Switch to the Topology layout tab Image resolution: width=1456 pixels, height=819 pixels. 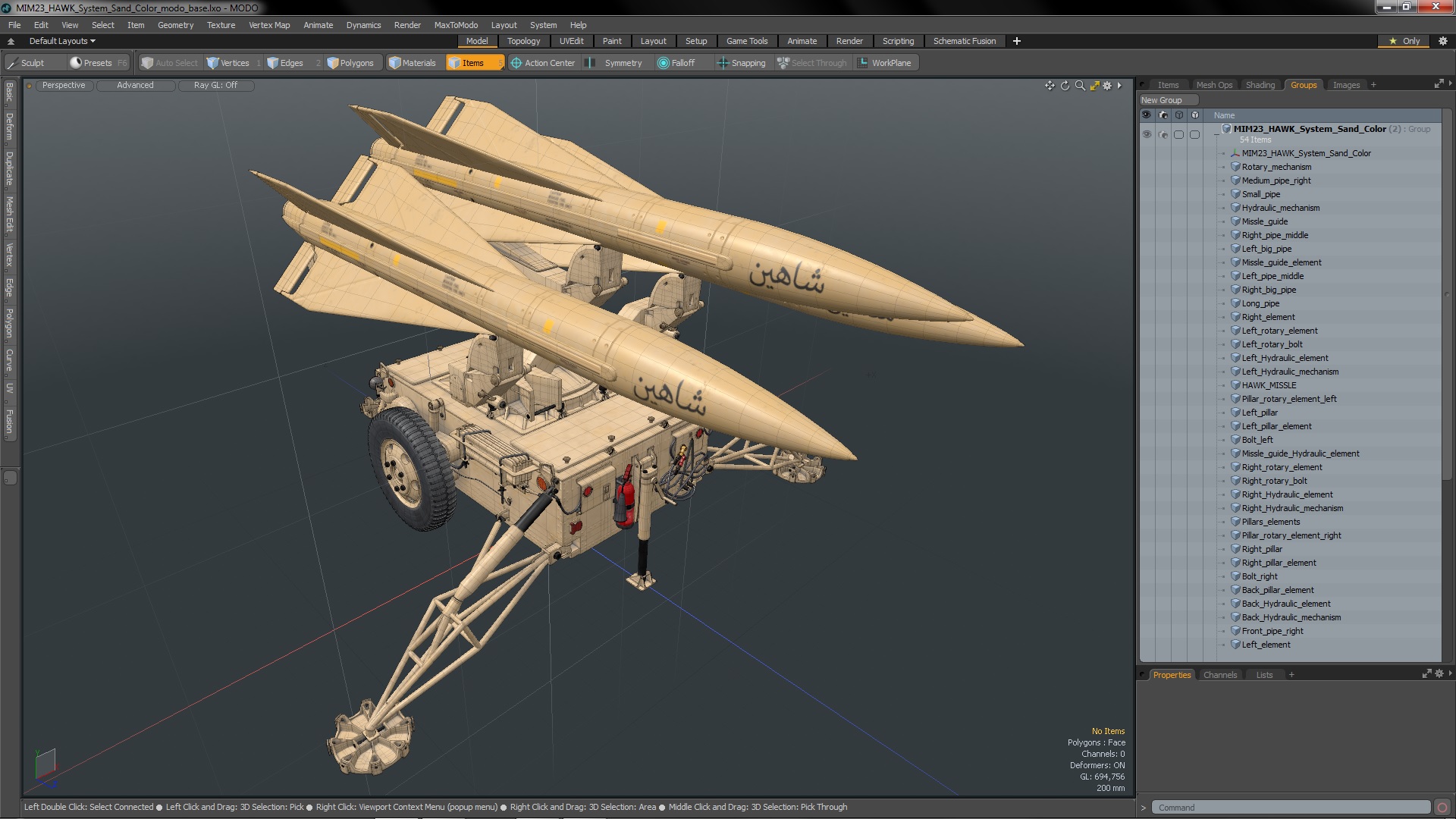pos(523,41)
